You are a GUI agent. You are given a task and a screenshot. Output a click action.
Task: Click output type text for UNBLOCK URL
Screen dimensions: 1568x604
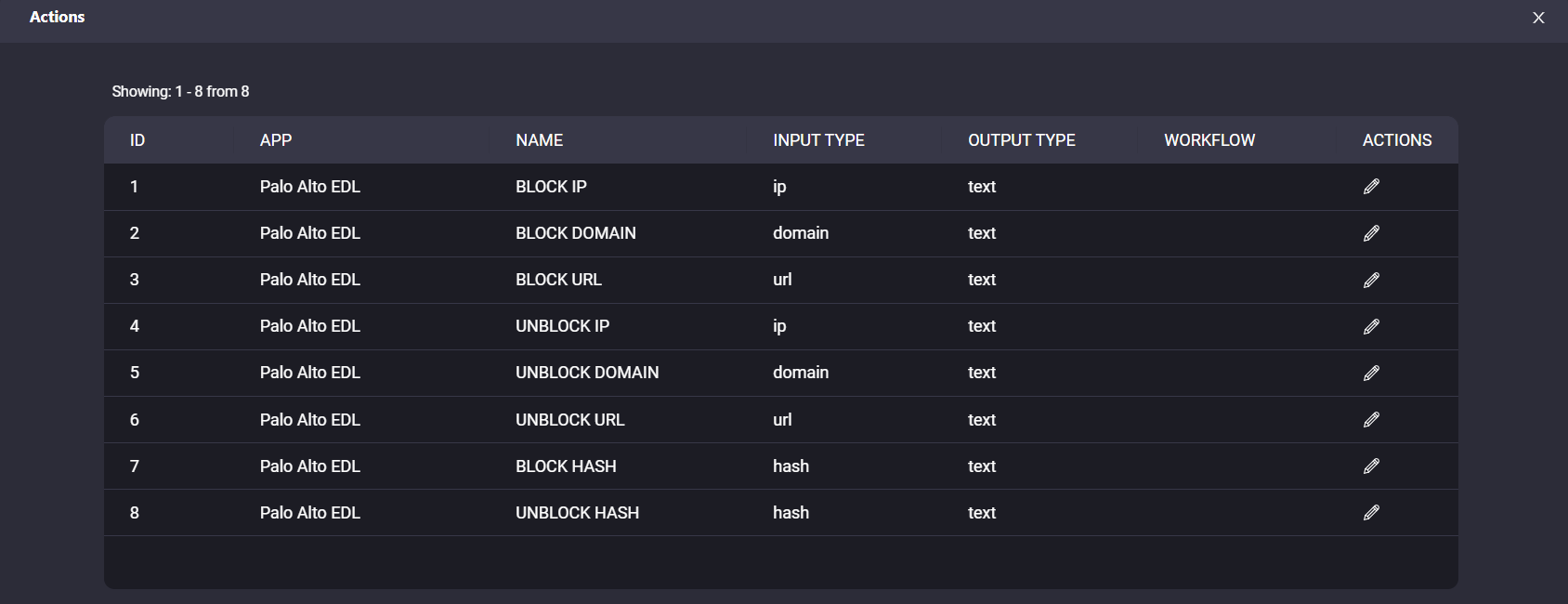(982, 420)
